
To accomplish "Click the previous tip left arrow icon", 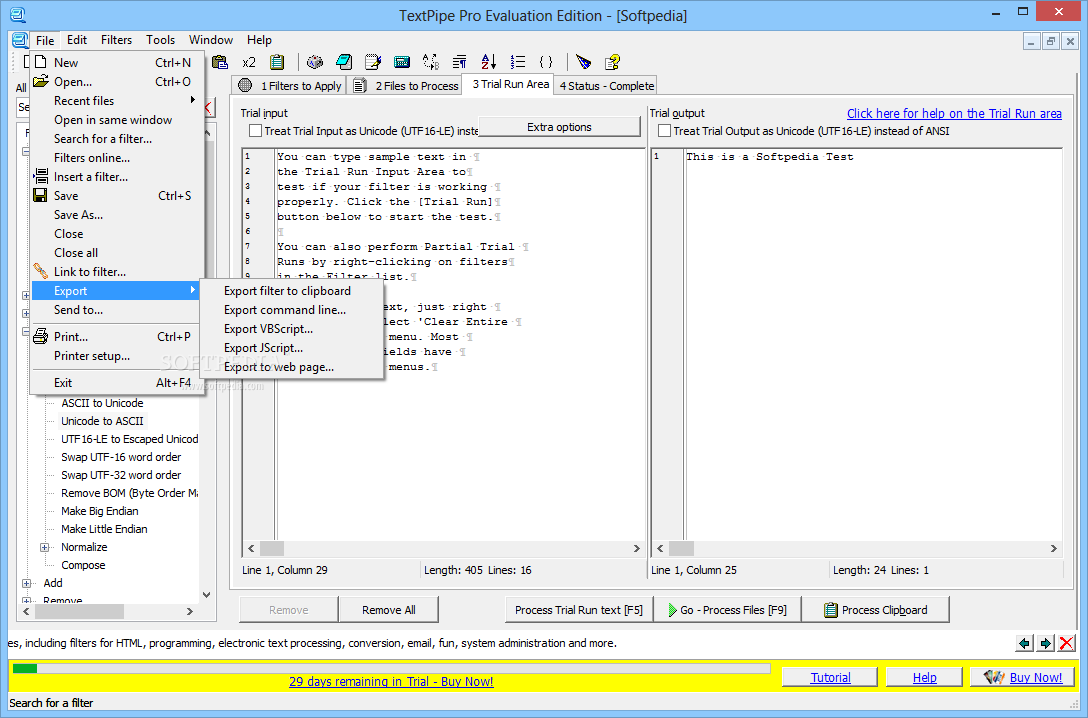I will pos(1024,643).
